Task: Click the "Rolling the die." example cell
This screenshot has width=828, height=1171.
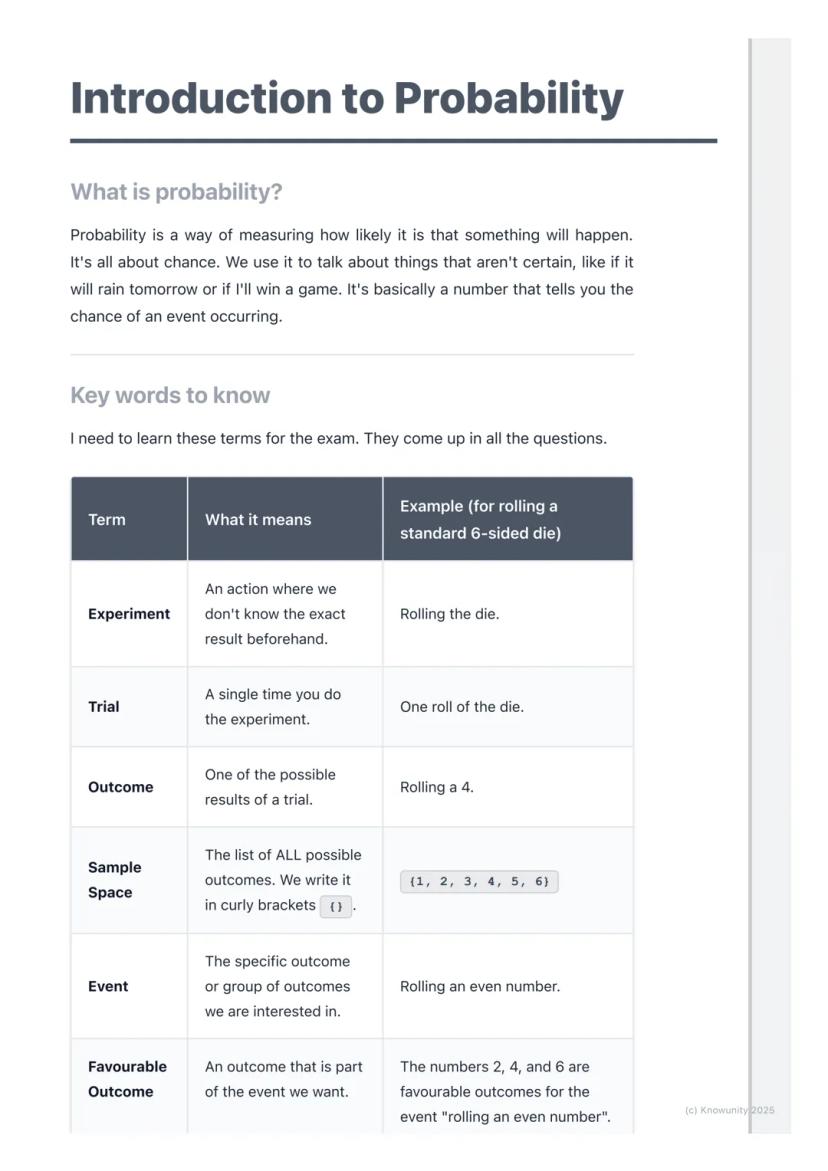Action: click(450, 614)
